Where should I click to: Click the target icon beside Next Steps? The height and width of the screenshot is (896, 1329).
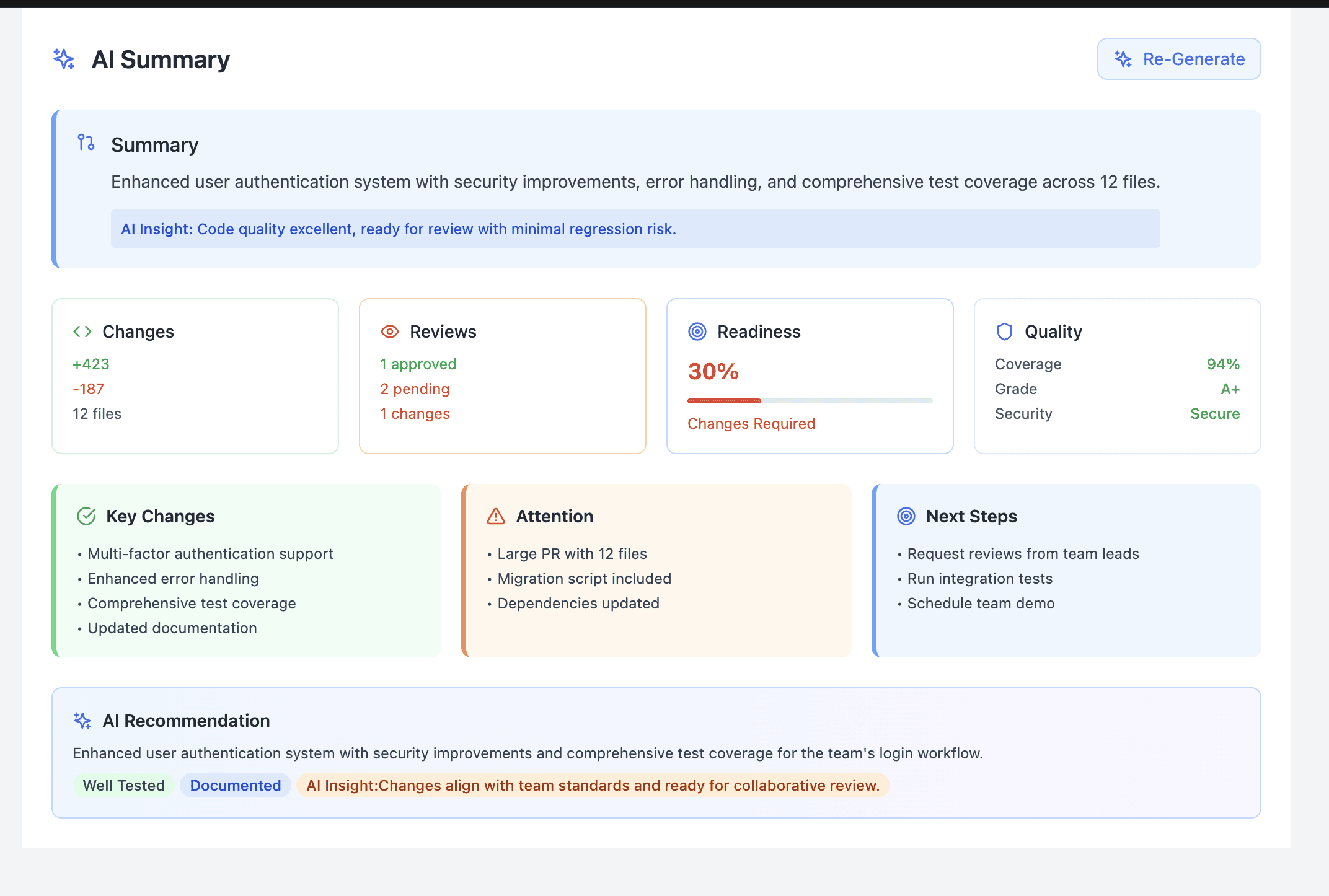tap(906, 516)
